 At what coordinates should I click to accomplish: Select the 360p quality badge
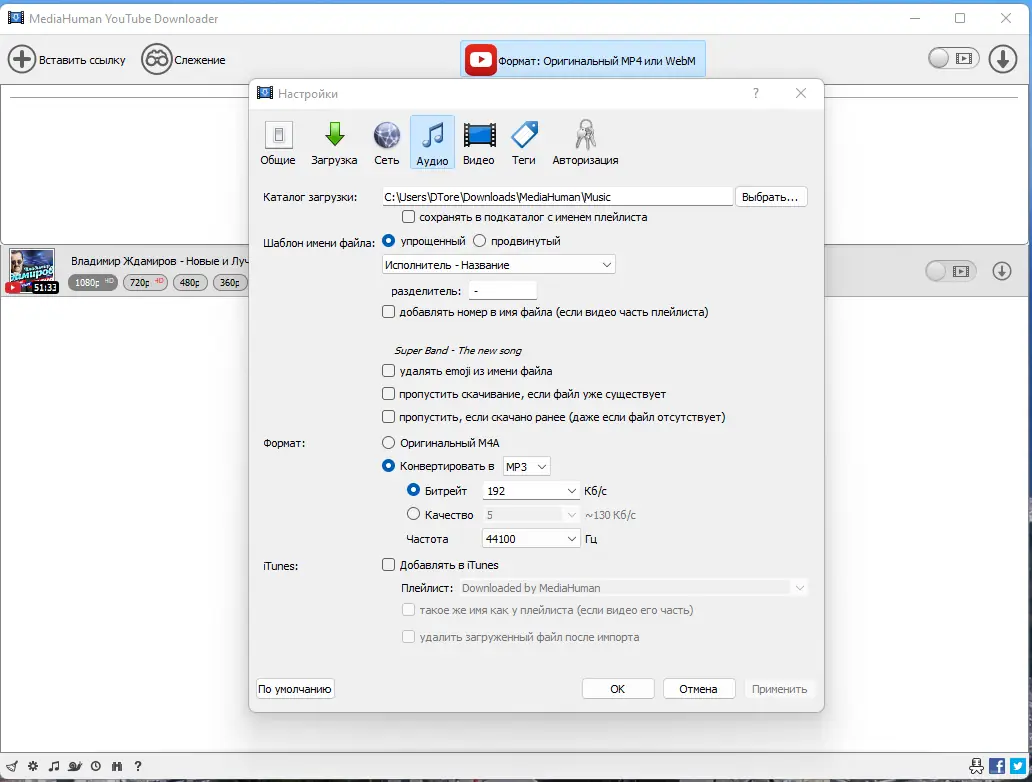(230, 282)
